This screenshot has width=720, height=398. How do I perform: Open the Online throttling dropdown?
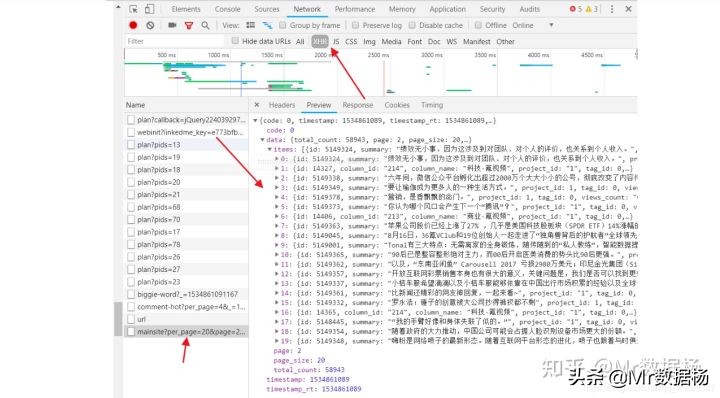point(533,25)
